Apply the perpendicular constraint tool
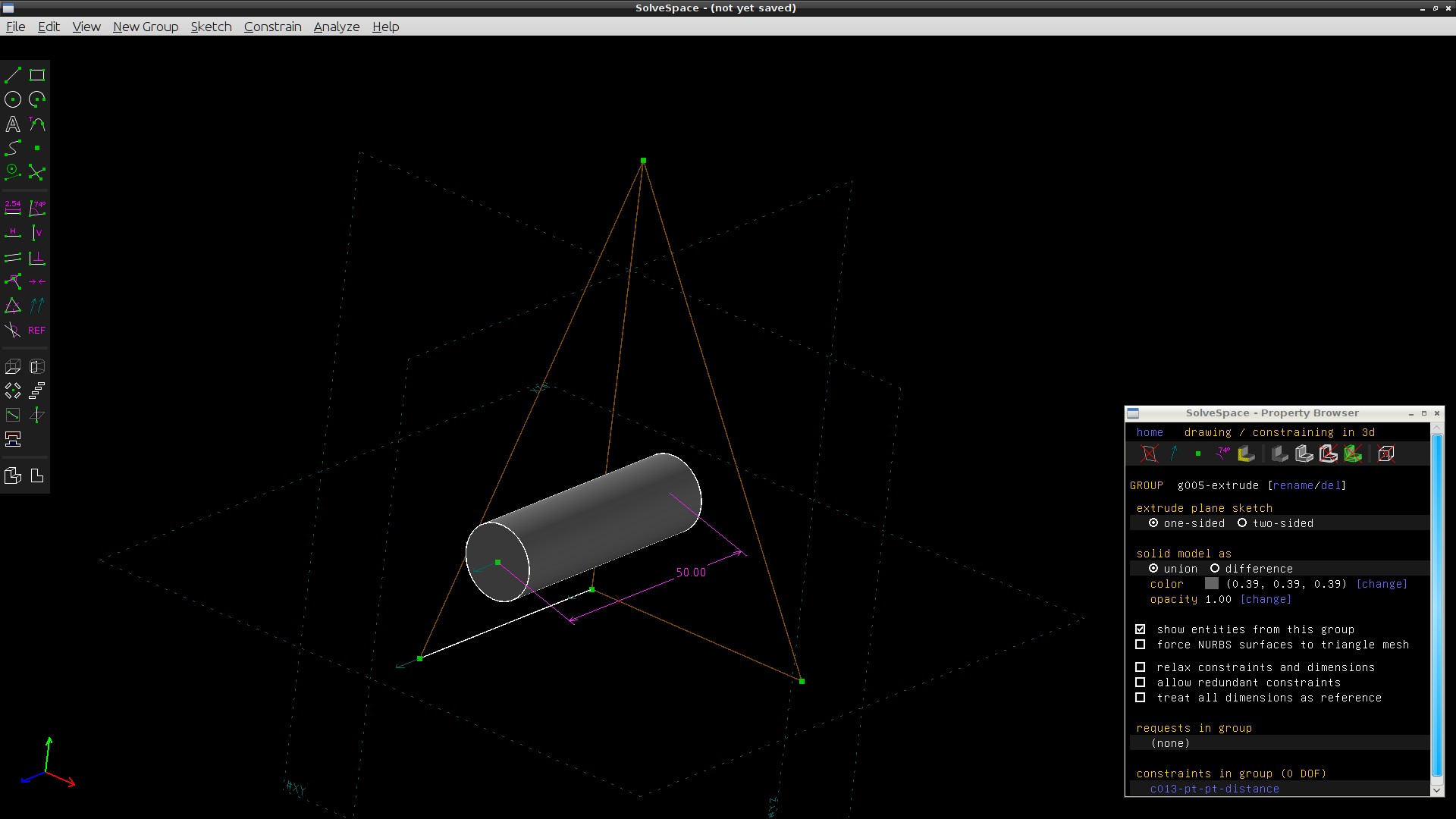1456x819 pixels. coord(37,258)
